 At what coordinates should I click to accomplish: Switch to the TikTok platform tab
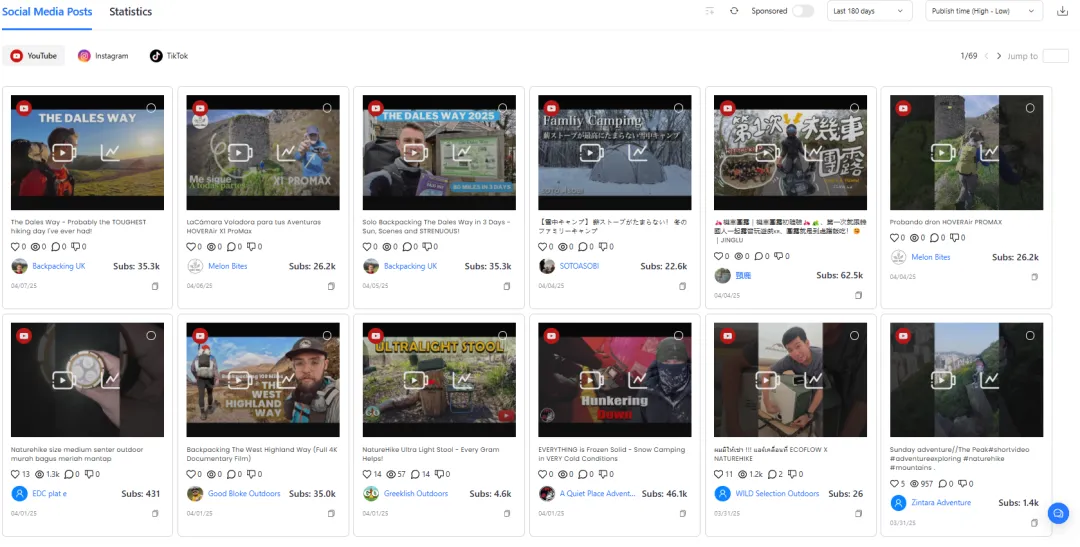pyautogui.click(x=169, y=56)
